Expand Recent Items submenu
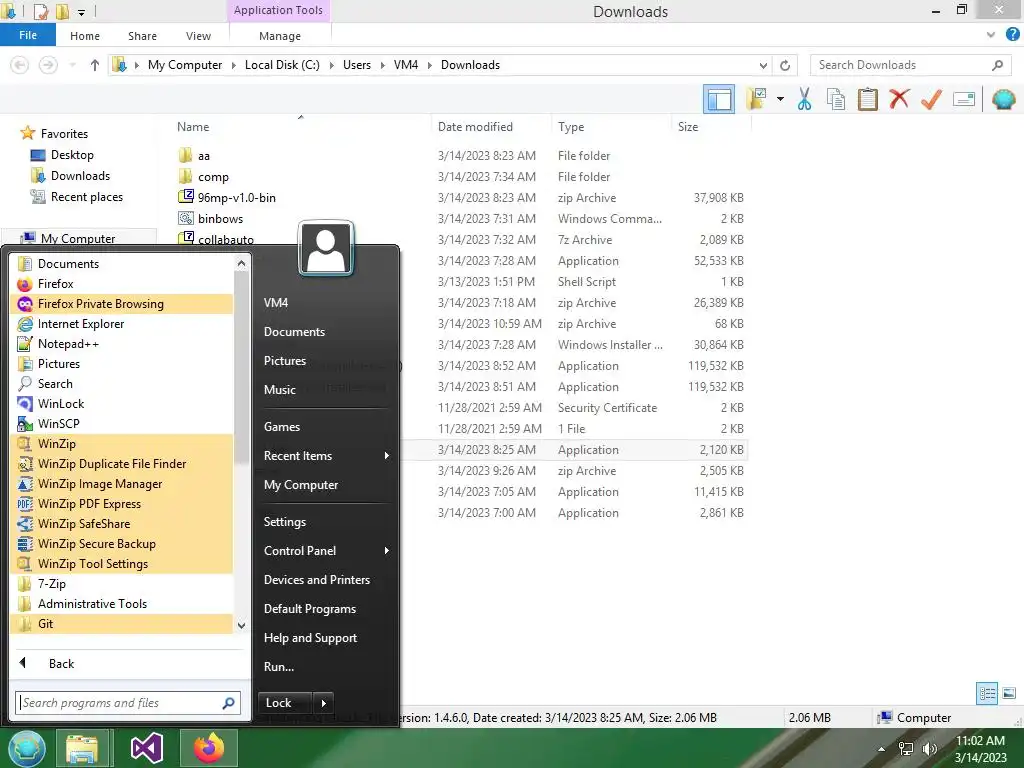 (327, 456)
